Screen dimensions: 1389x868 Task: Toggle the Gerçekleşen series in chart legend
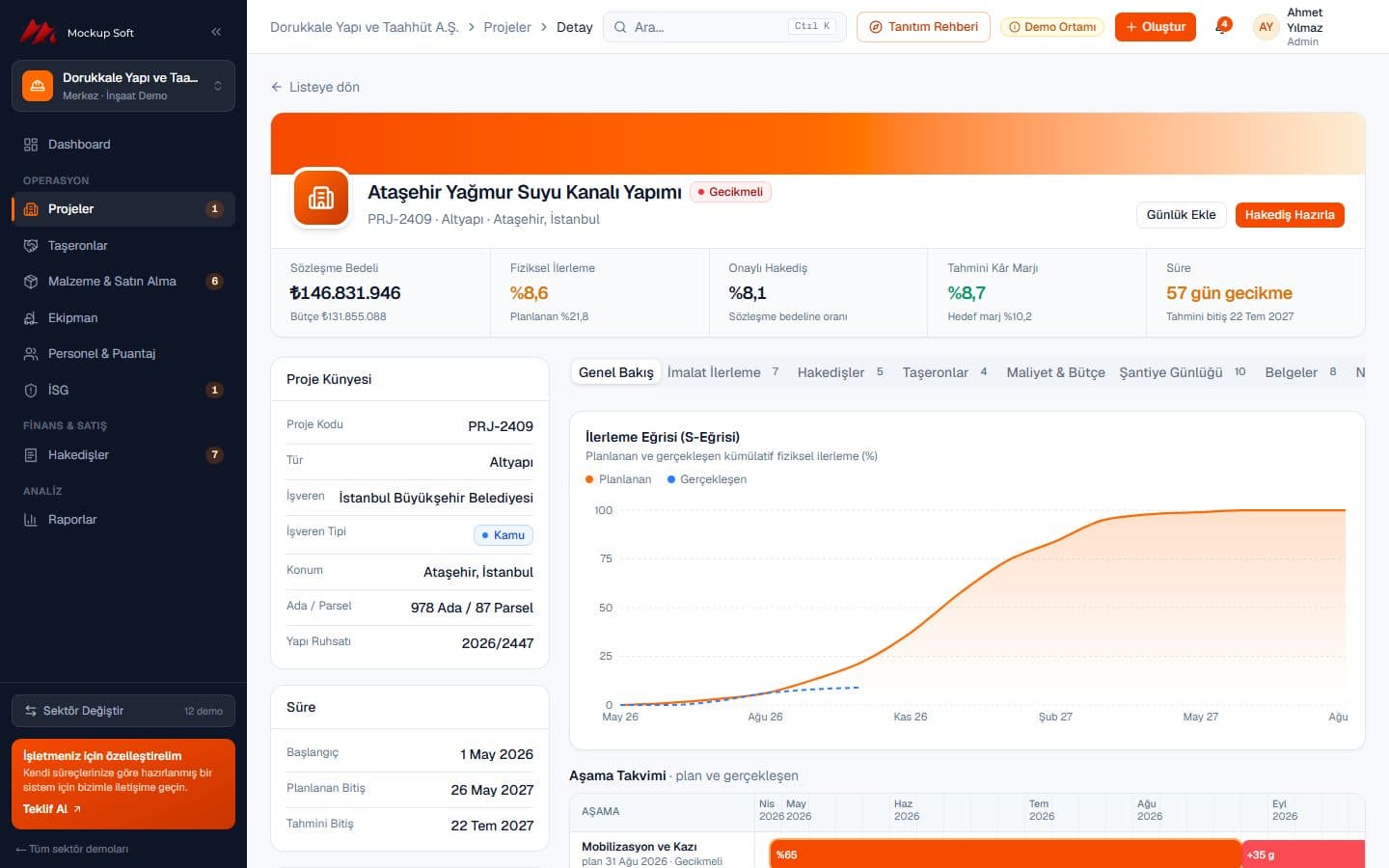[x=707, y=479]
